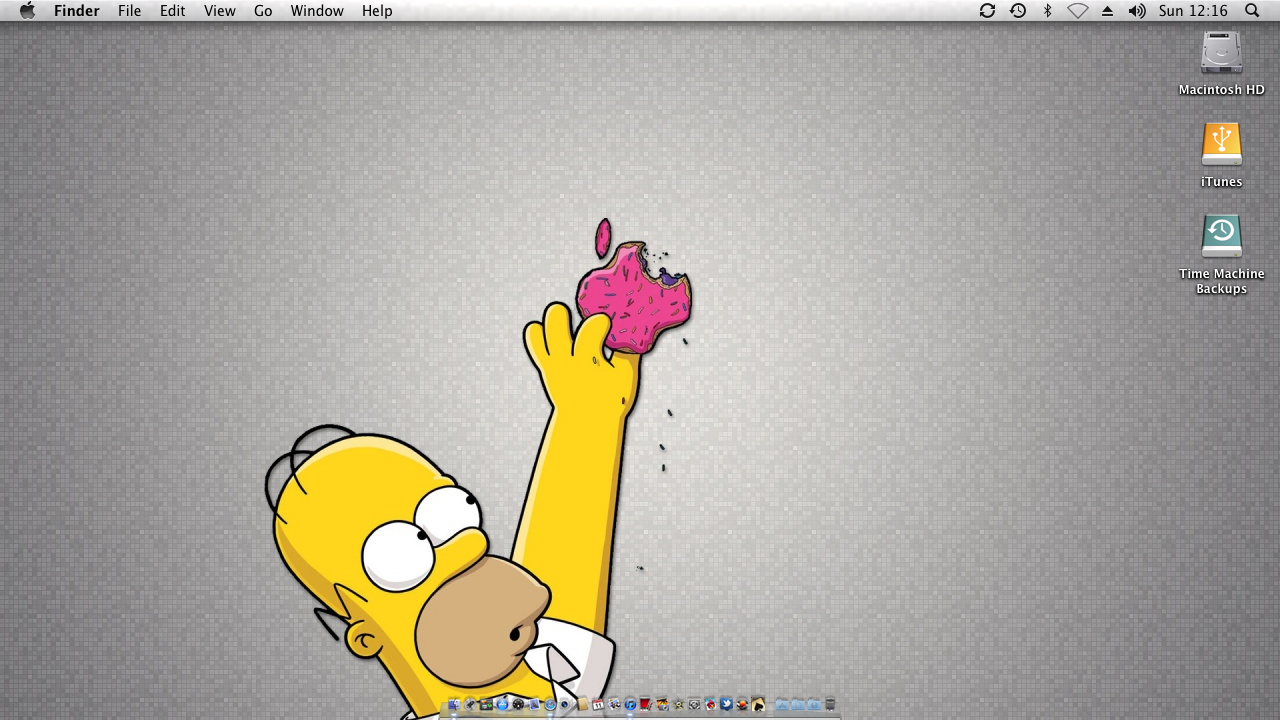The width and height of the screenshot is (1280, 720).
Task: Select the orange iTunes USB drive icon
Action: coord(1221,145)
